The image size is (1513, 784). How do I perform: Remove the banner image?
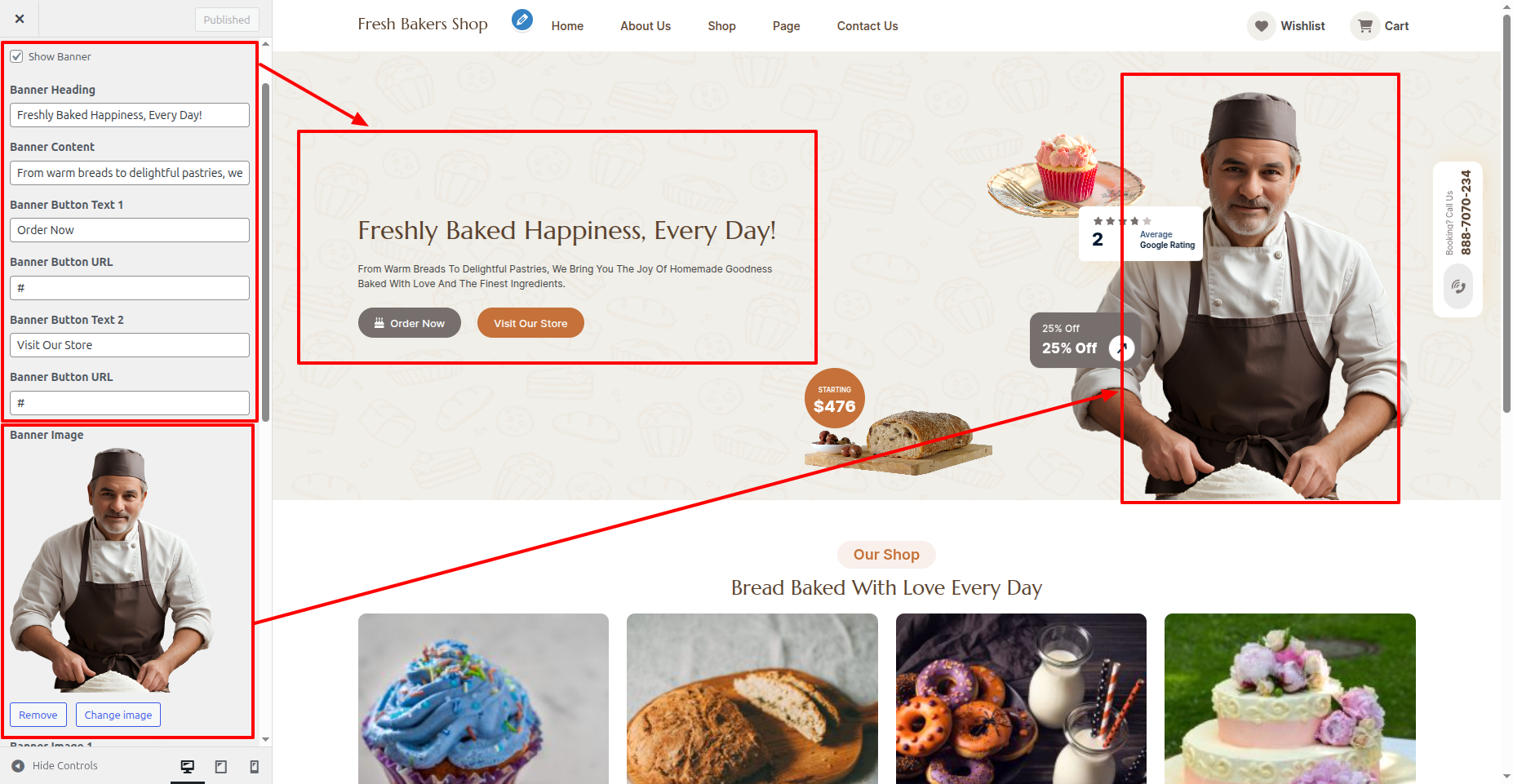38,715
